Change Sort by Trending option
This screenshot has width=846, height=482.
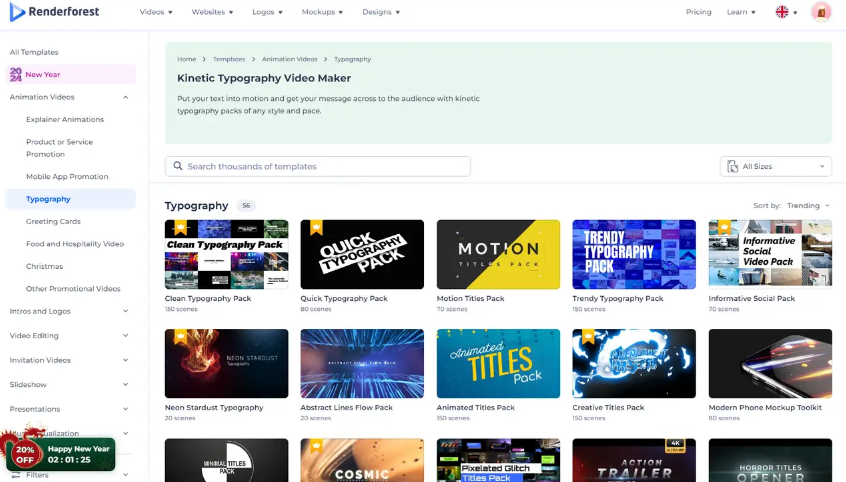pyautogui.click(x=808, y=206)
